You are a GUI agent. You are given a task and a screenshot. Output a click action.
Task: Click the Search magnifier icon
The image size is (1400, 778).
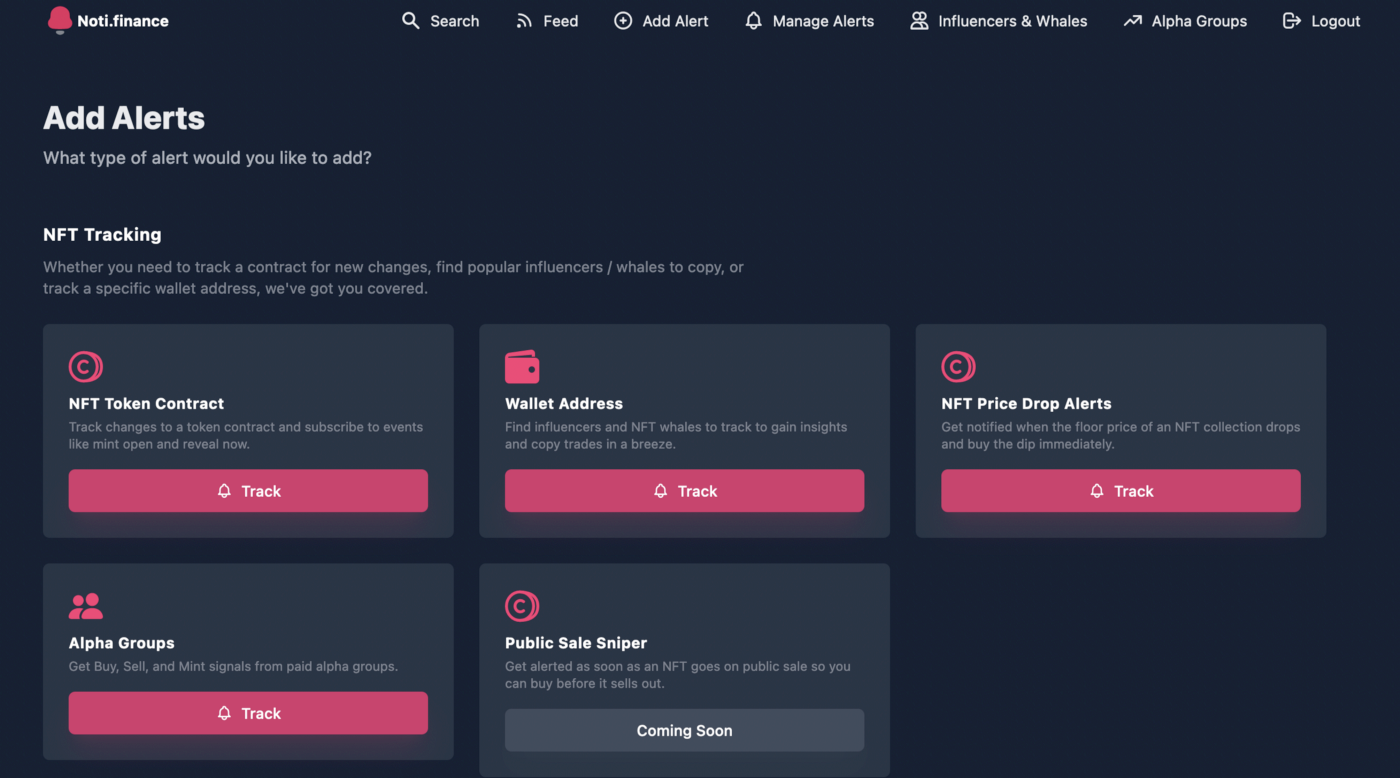411,21
